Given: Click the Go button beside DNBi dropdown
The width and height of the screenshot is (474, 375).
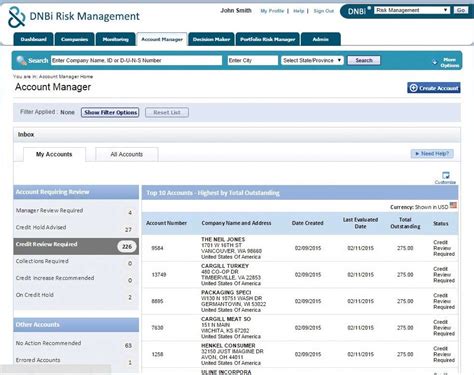Looking at the screenshot, I should click(x=461, y=10).
